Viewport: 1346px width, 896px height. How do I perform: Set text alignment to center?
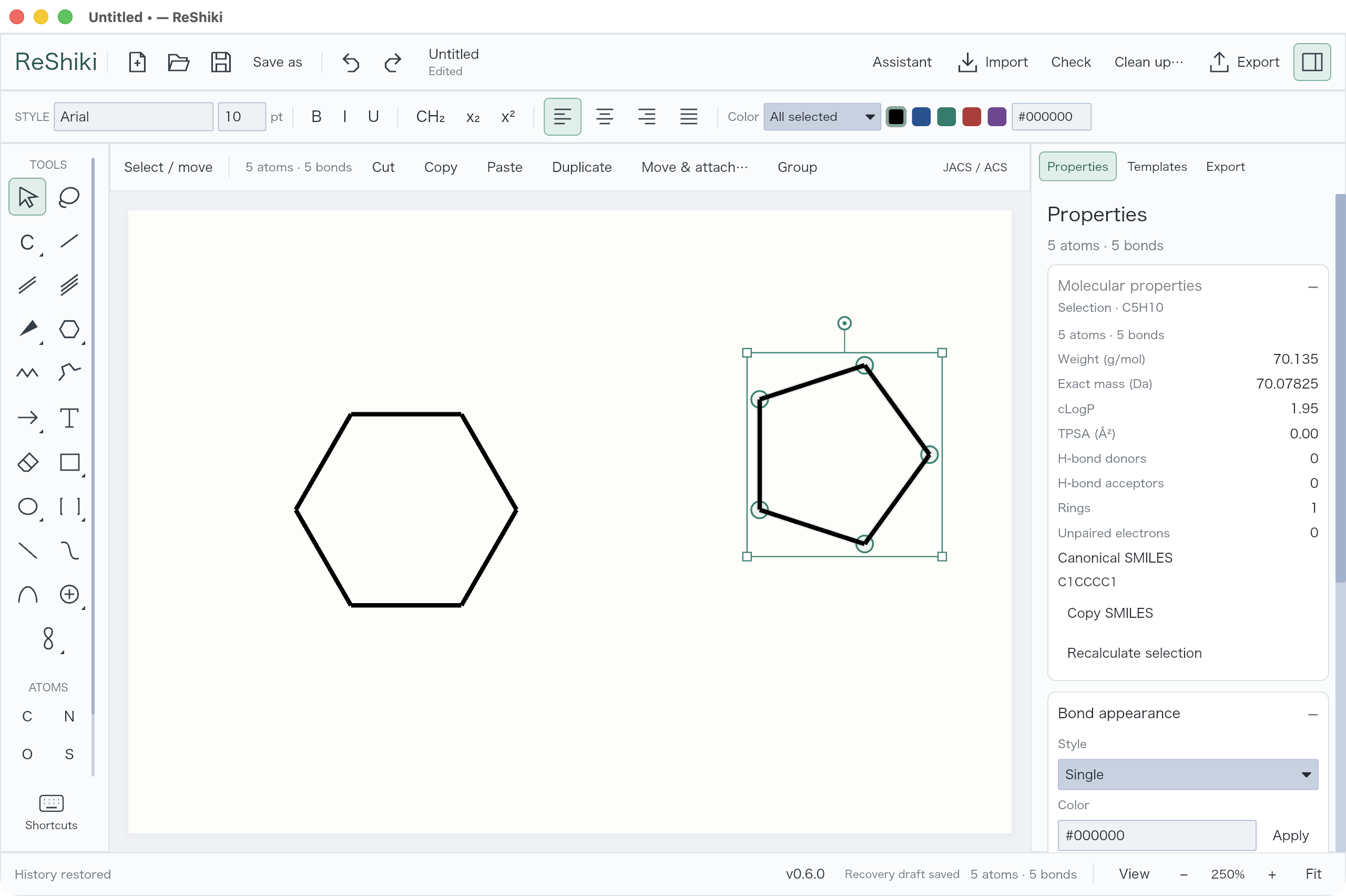[x=605, y=117]
